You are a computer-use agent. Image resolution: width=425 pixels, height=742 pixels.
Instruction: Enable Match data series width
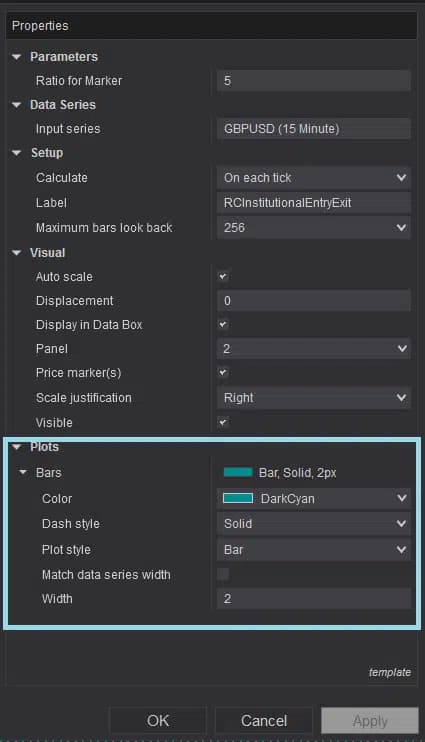pos(223,574)
